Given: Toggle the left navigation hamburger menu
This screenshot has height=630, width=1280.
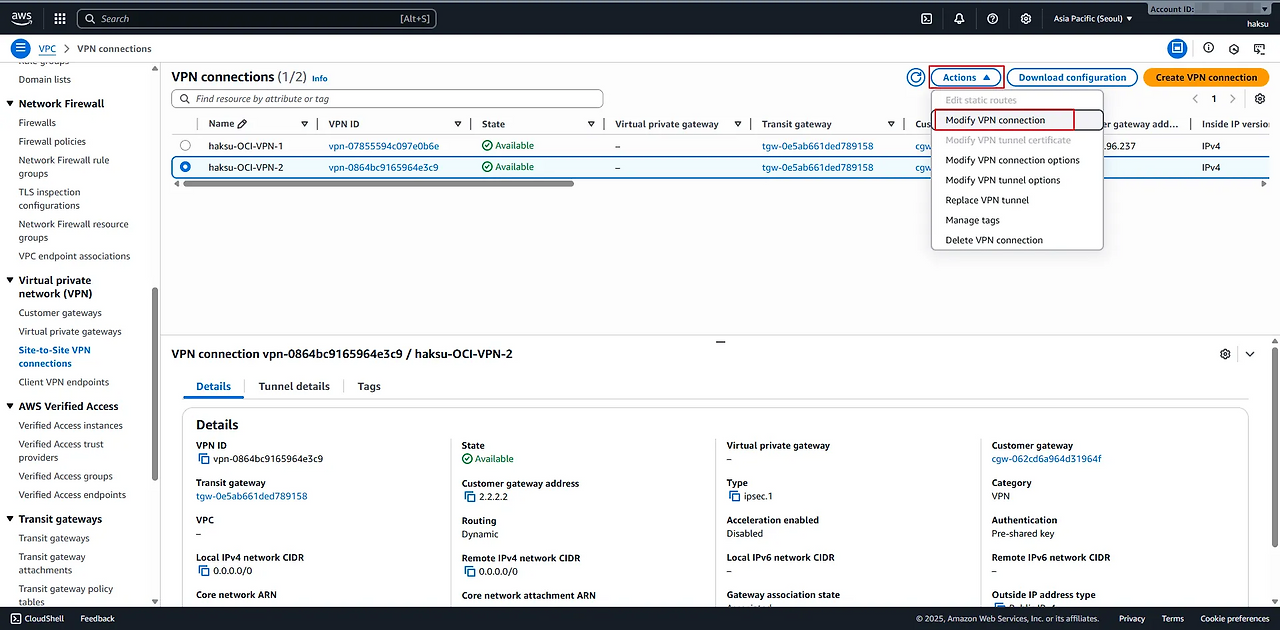Looking at the screenshot, I should [19, 48].
